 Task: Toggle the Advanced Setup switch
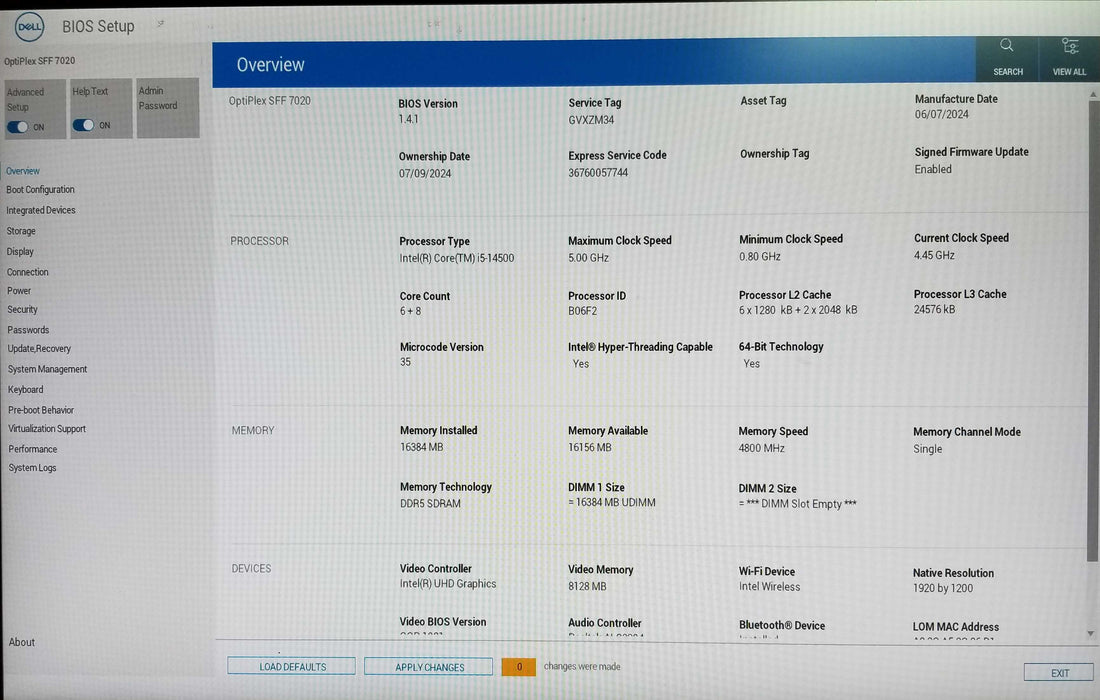pyautogui.click(x=18, y=127)
